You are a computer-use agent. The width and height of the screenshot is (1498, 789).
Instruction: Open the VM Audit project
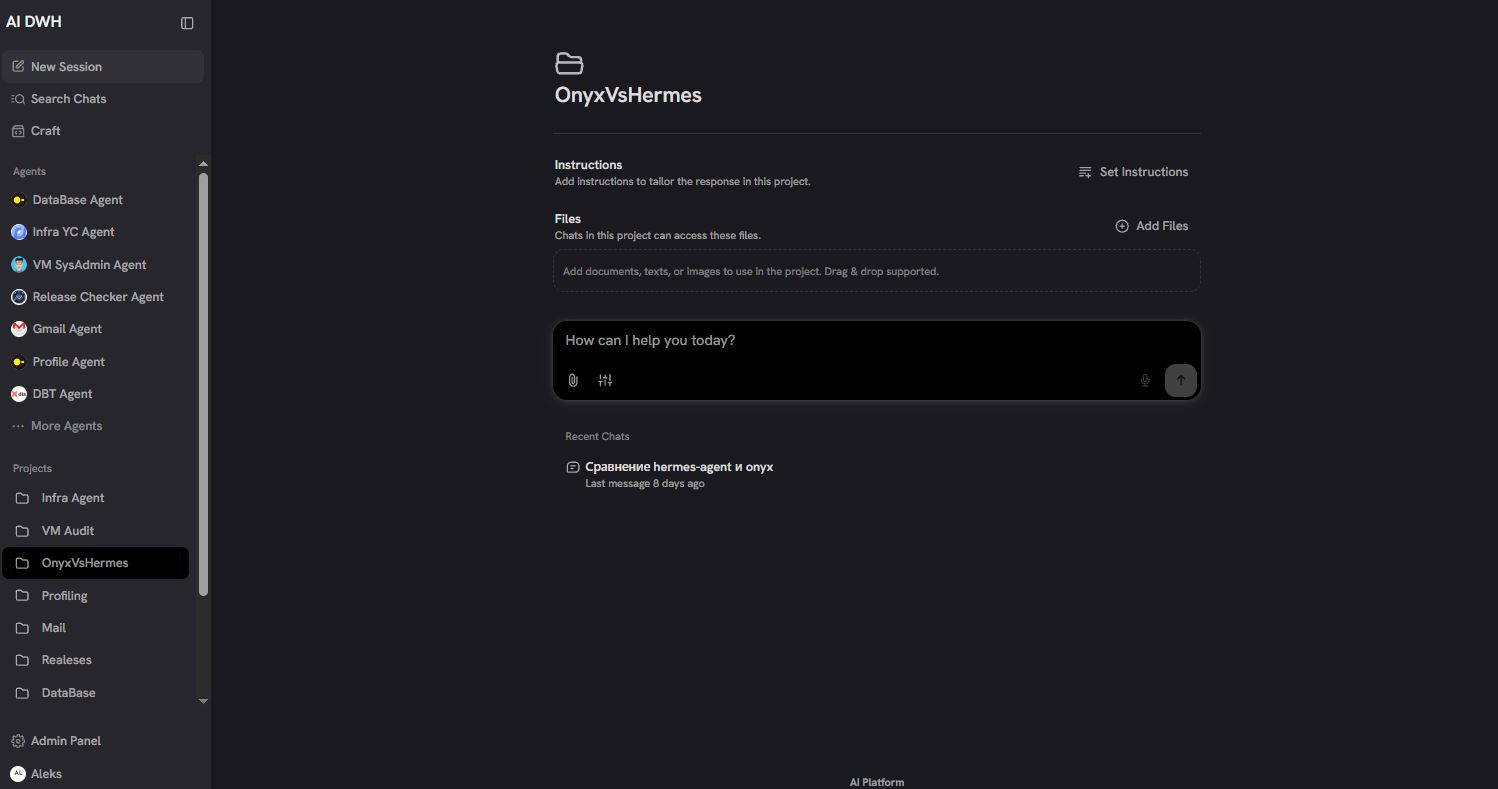pyautogui.click(x=96, y=531)
